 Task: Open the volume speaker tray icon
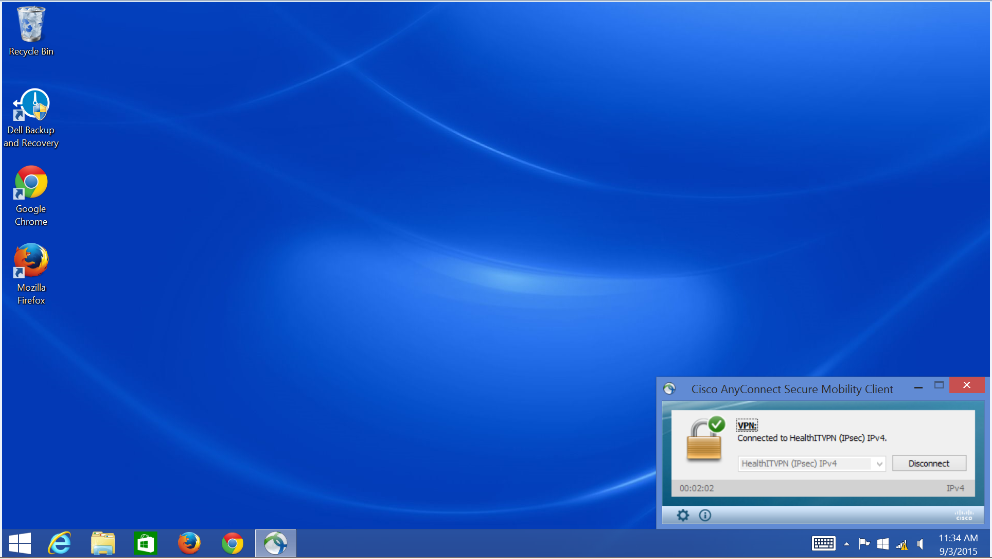click(921, 544)
